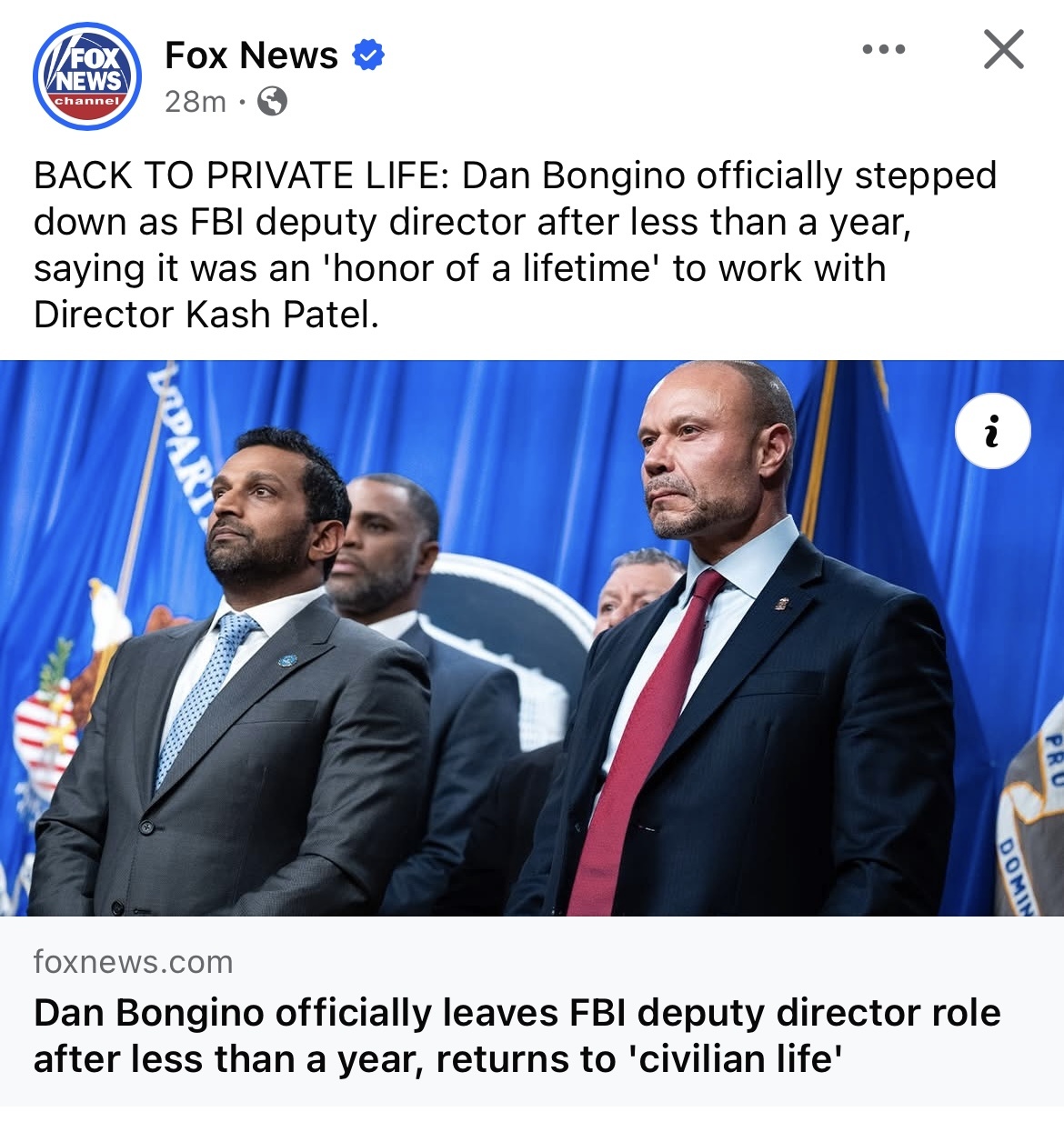
Task: Open the foxnews.com source domain label
Action: pos(134,962)
